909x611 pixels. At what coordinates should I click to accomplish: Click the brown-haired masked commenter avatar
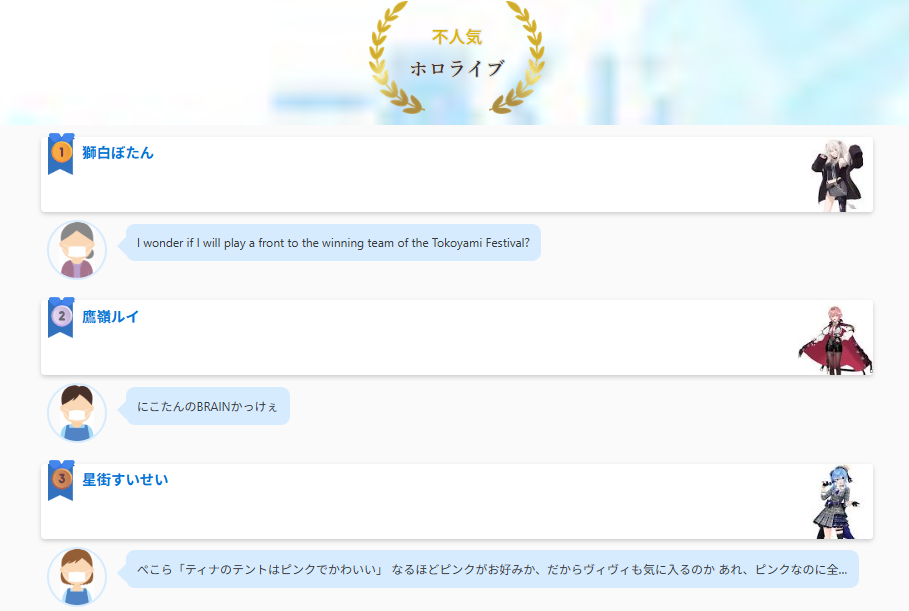[x=77, y=577]
